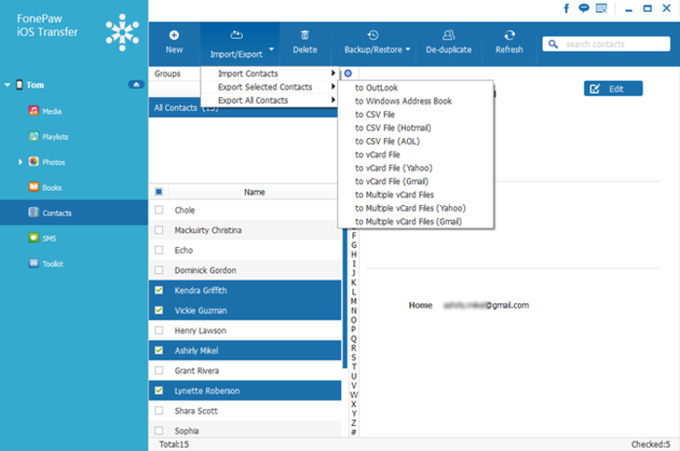Select the Shara Scott contact row
The image size is (680, 451).
[x=245, y=411]
